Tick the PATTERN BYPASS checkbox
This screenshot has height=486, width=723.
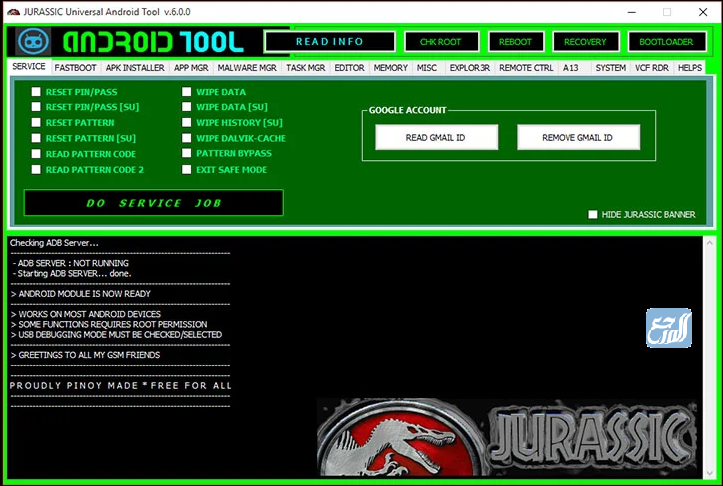pyautogui.click(x=187, y=154)
